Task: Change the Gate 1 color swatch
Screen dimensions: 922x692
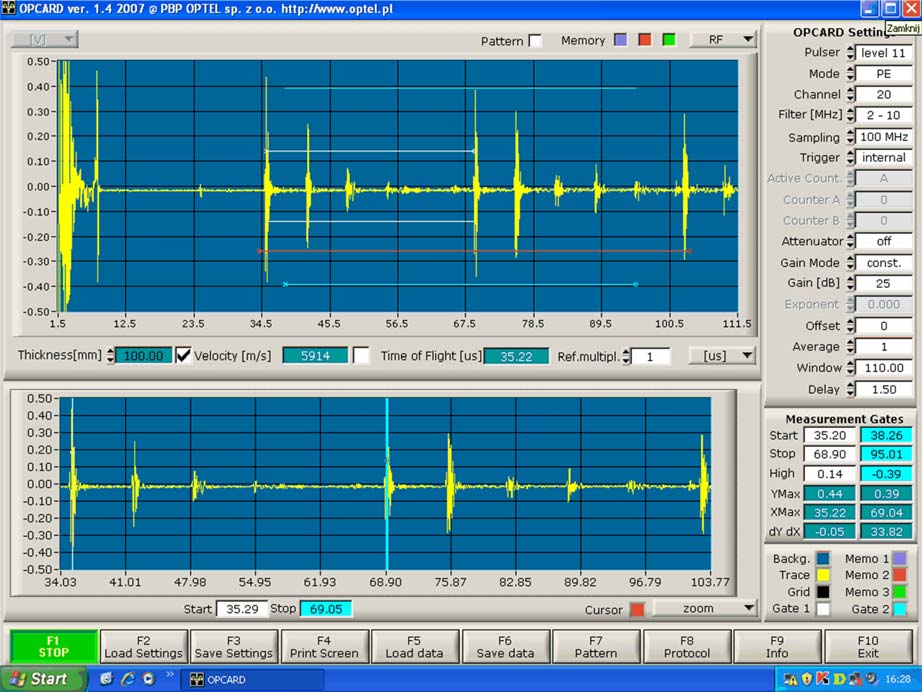Action: point(823,609)
